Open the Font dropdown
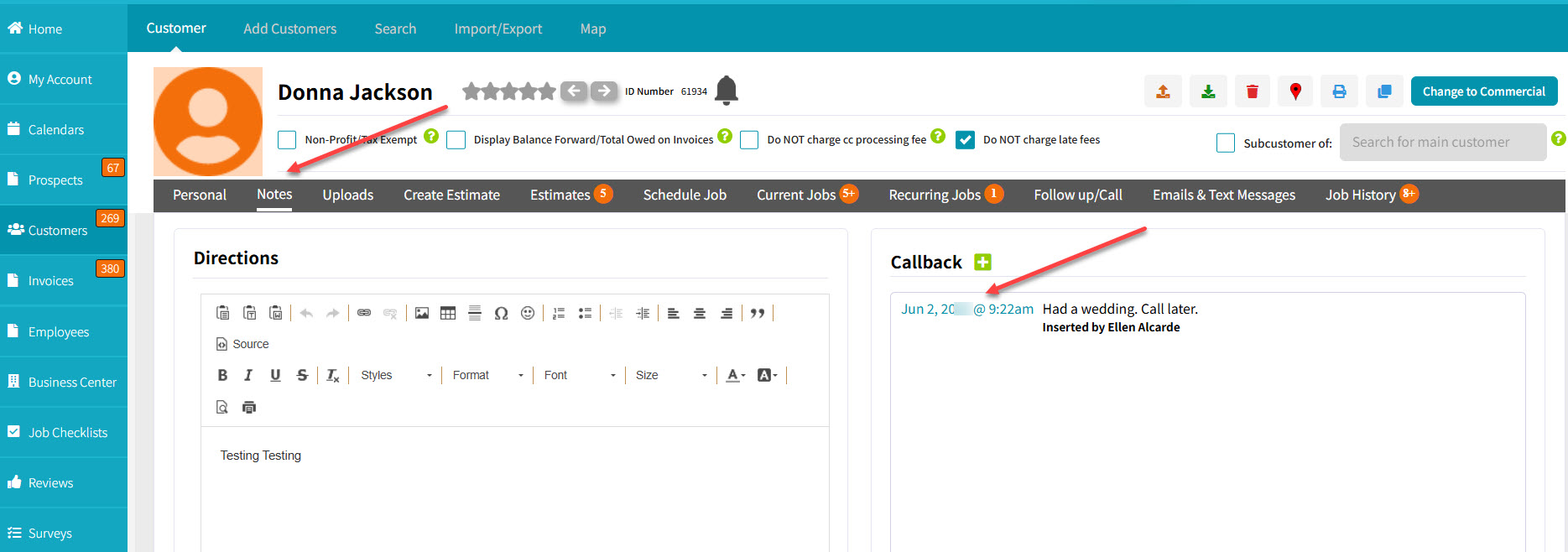The height and width of the screenshot is (552, 1568). [x=580, y=375]
